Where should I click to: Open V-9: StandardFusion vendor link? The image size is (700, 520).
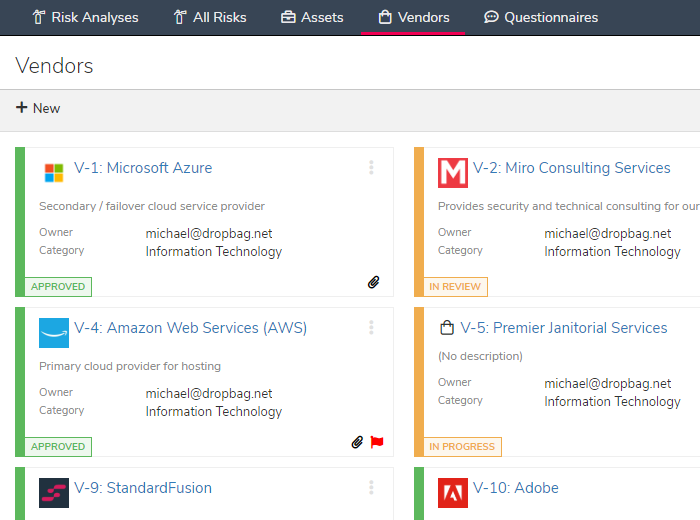click(143, 488)
